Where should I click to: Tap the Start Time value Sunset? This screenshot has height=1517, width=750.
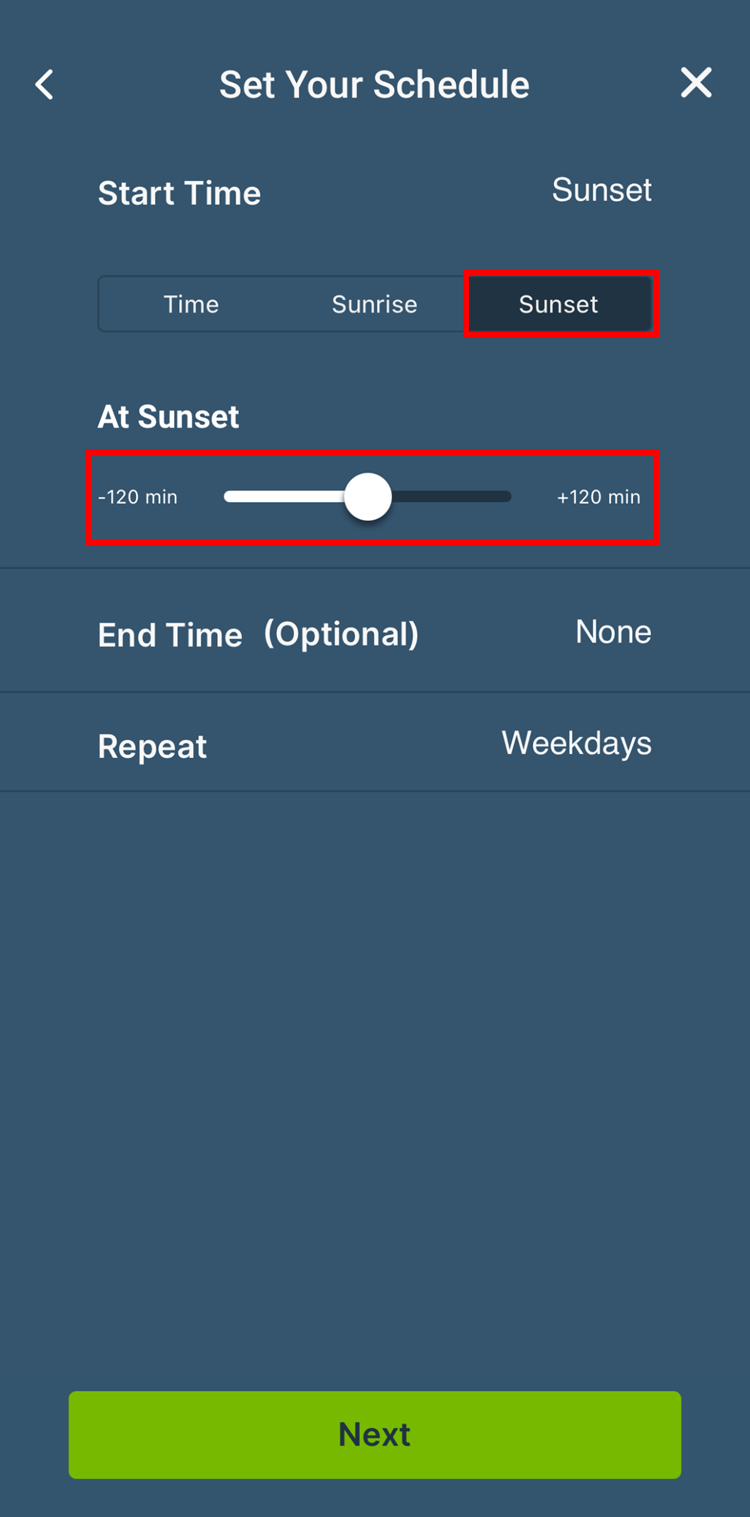[x=601, y=190]
